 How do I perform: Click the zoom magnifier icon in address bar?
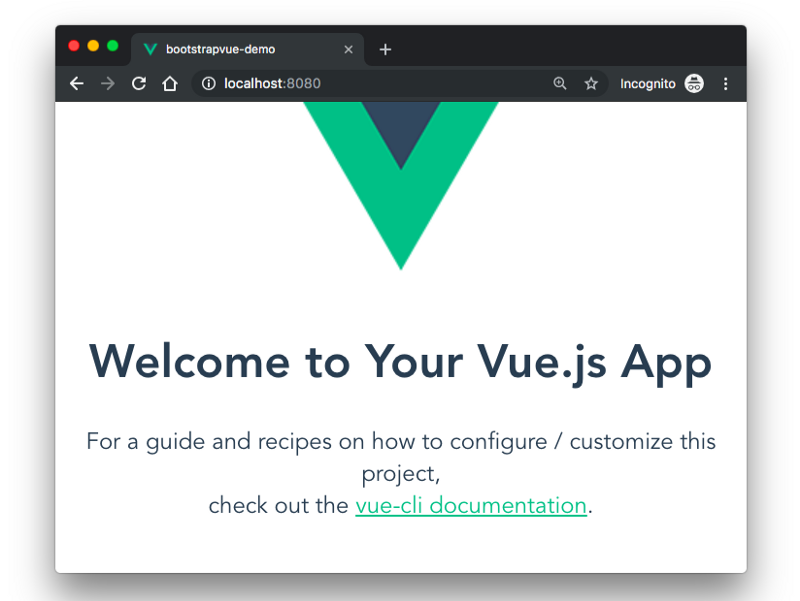point(560,84)
